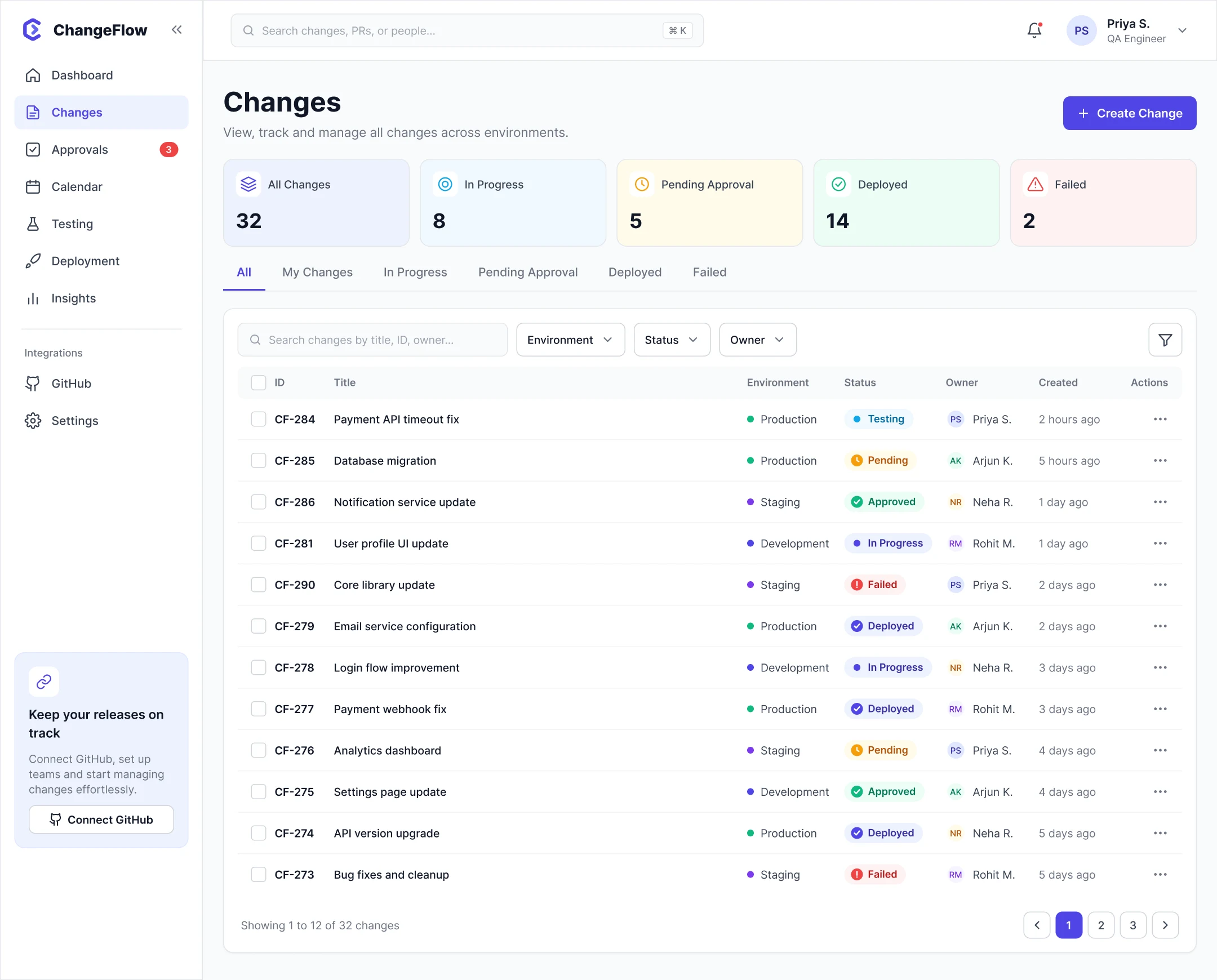Toggle the select-all checkbox in header

258,383
